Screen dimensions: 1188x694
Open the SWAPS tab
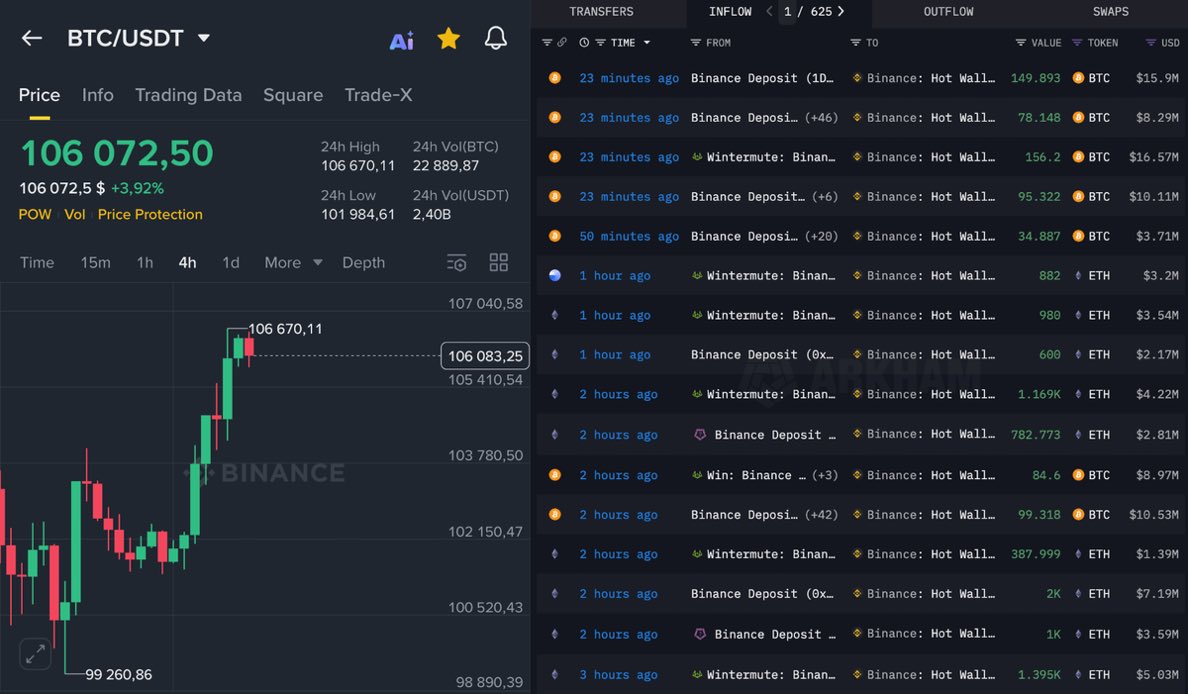(1111, 11)
